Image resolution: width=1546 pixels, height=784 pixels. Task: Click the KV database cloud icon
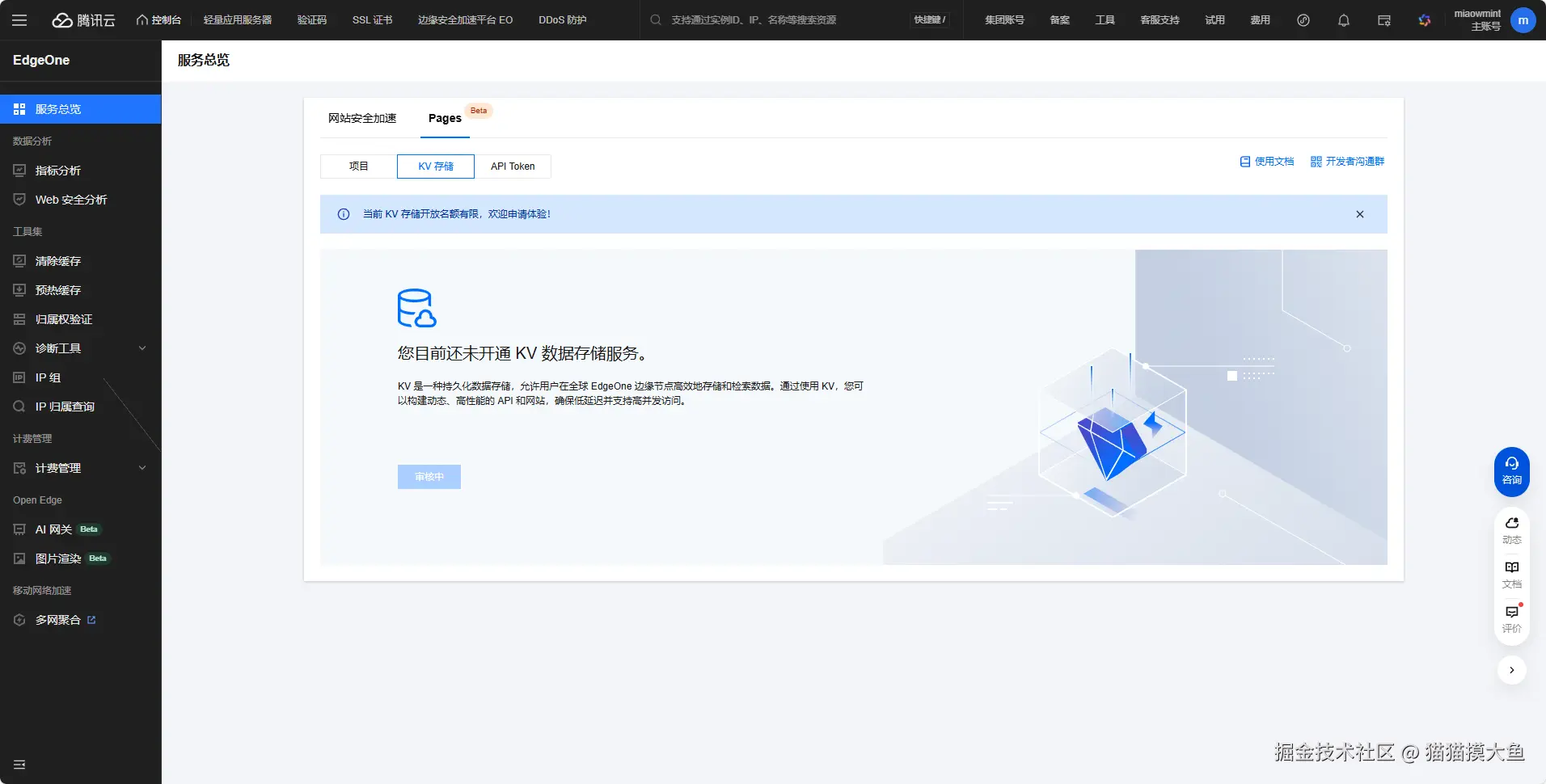416,308
